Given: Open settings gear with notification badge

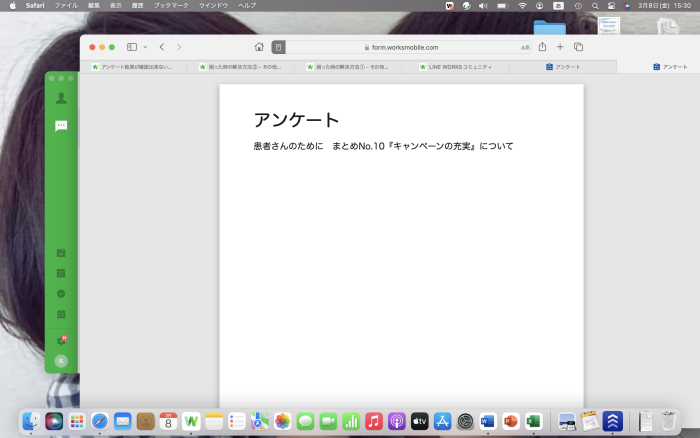Looking at the screenshot, I should tap(62, 340).
